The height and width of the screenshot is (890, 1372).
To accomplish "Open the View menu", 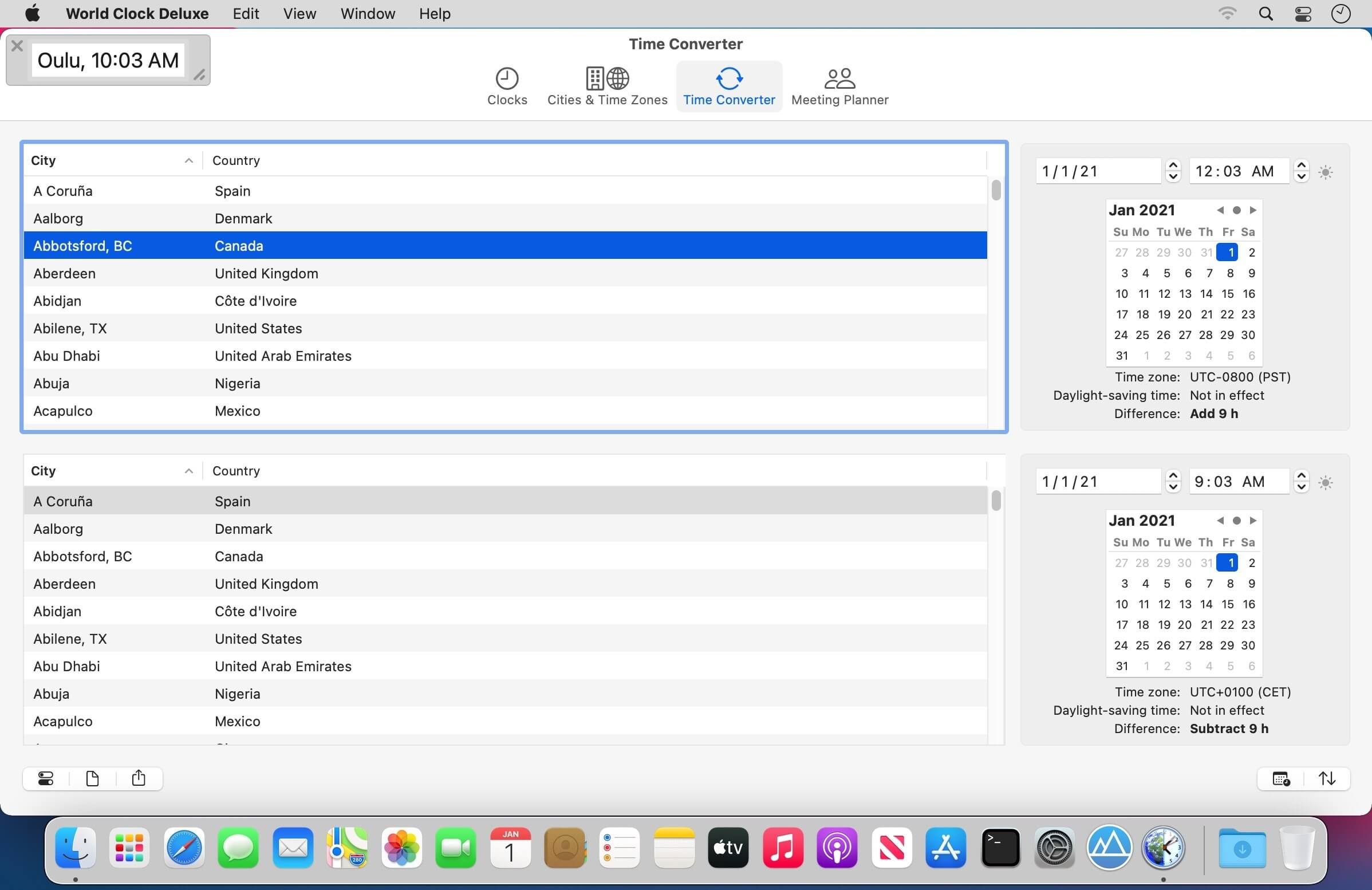I will (x=299, y=13).
